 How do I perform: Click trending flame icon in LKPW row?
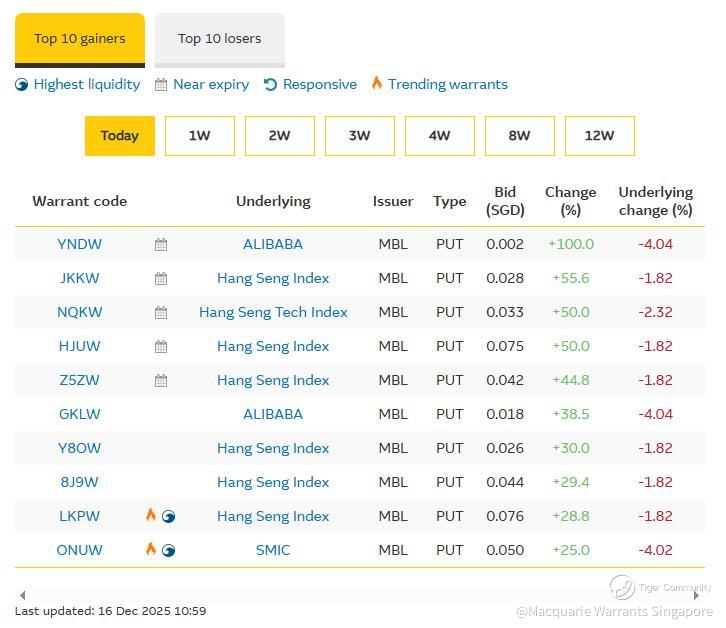151,515
